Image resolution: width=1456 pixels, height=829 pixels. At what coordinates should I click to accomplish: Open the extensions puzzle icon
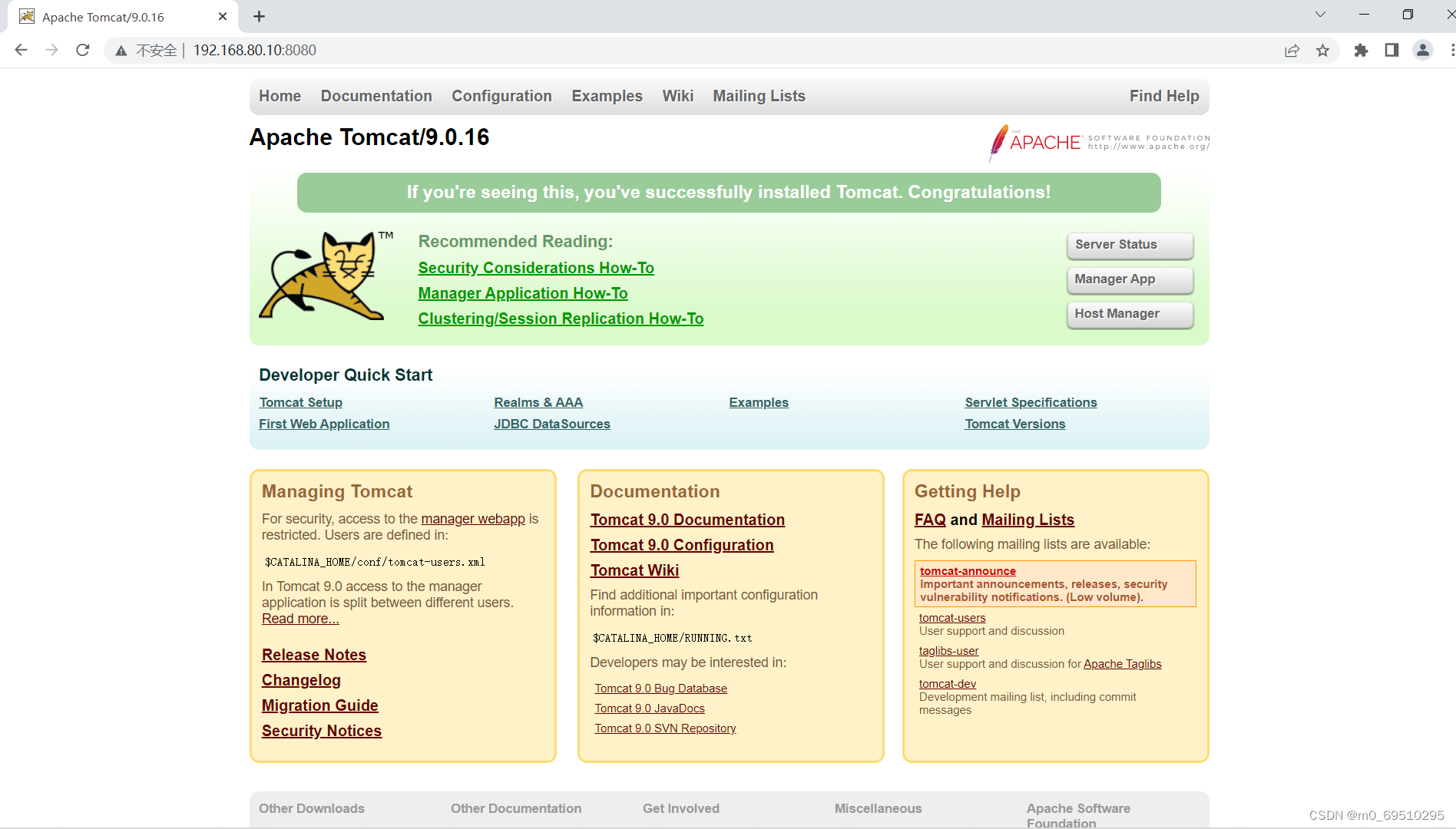point(1361,51)
